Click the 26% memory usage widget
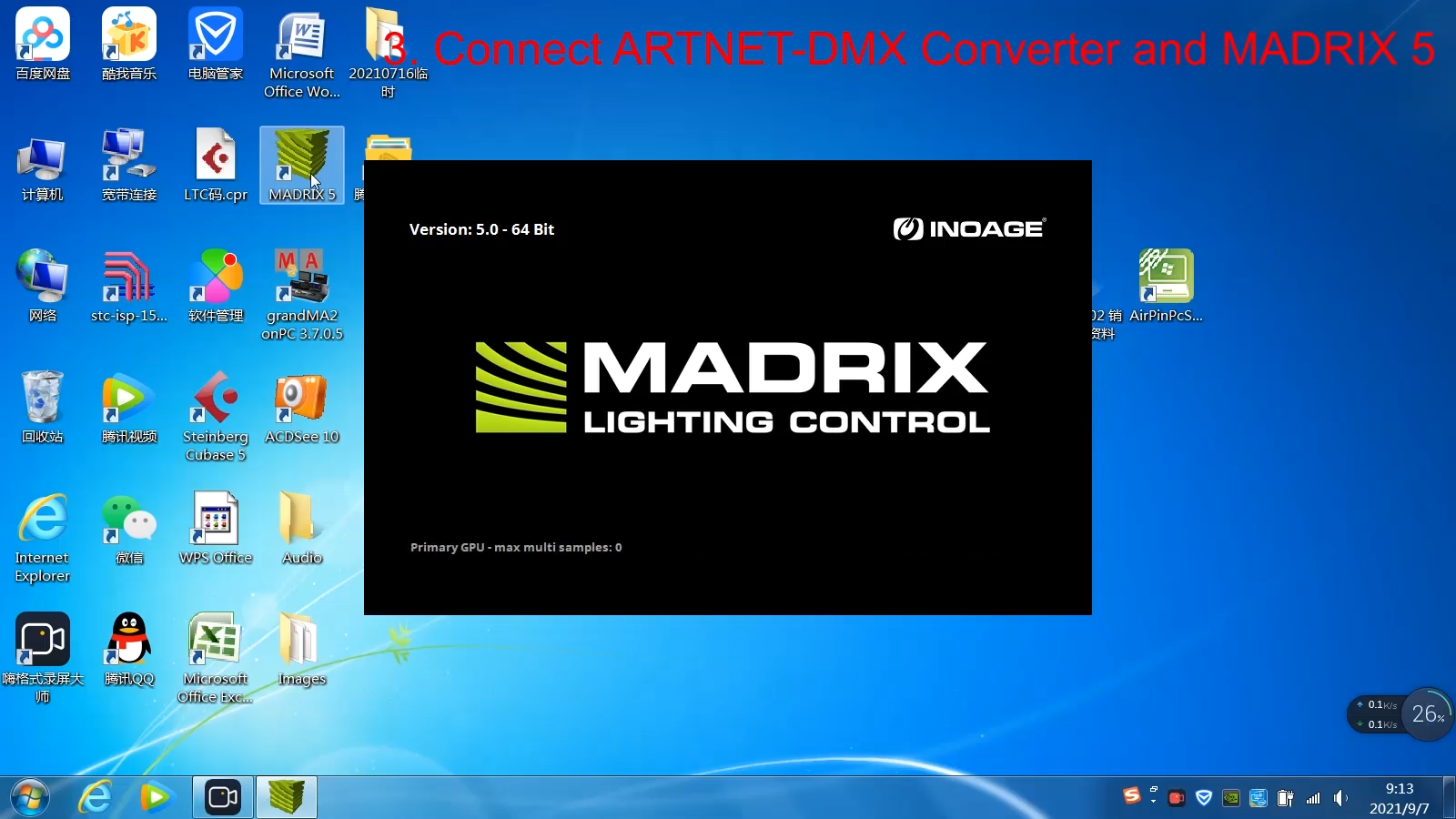 coord(1427,714)
